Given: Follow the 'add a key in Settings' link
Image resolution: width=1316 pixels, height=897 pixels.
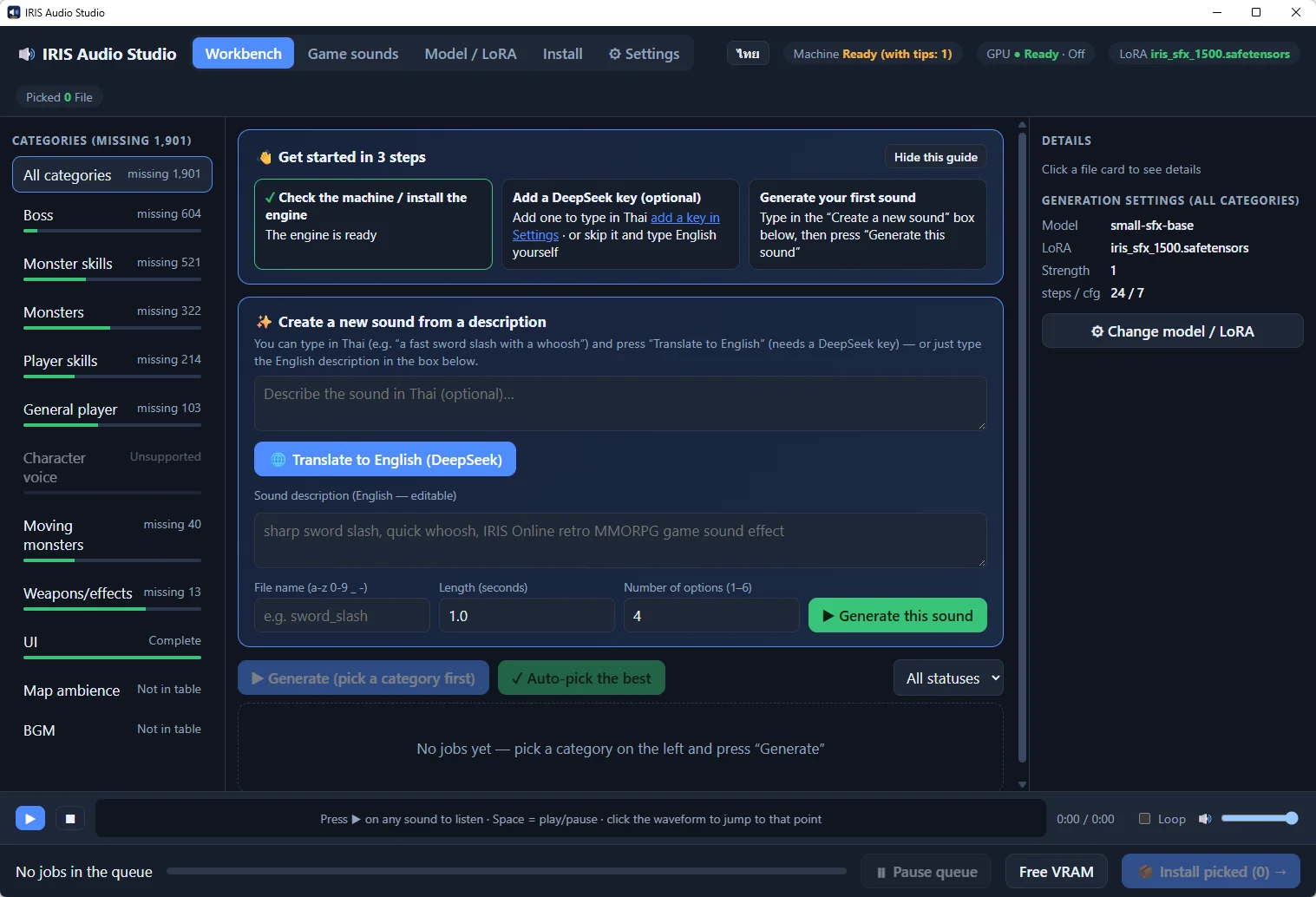Looking at the screenshot, I should [x=616, y=226].
